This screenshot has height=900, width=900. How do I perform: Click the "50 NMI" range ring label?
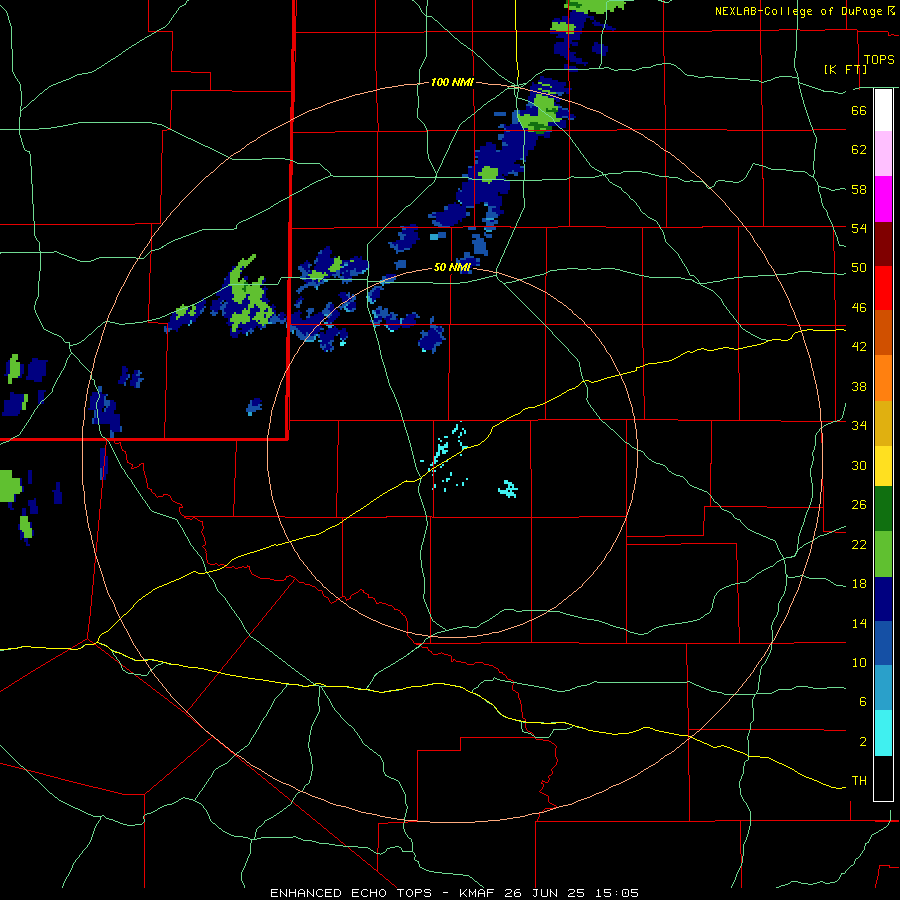[452, 267]
